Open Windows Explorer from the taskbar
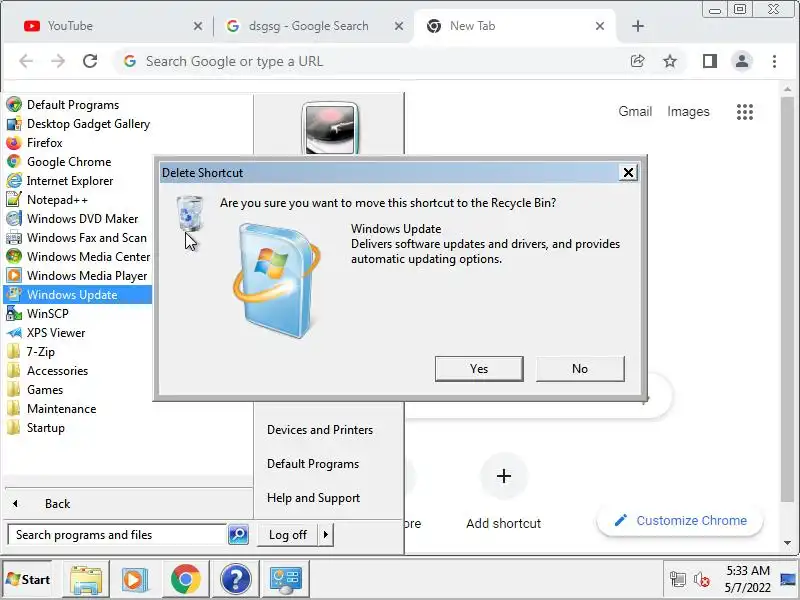Viewport: 800px width, 600px height. click(x=86, y=580)
